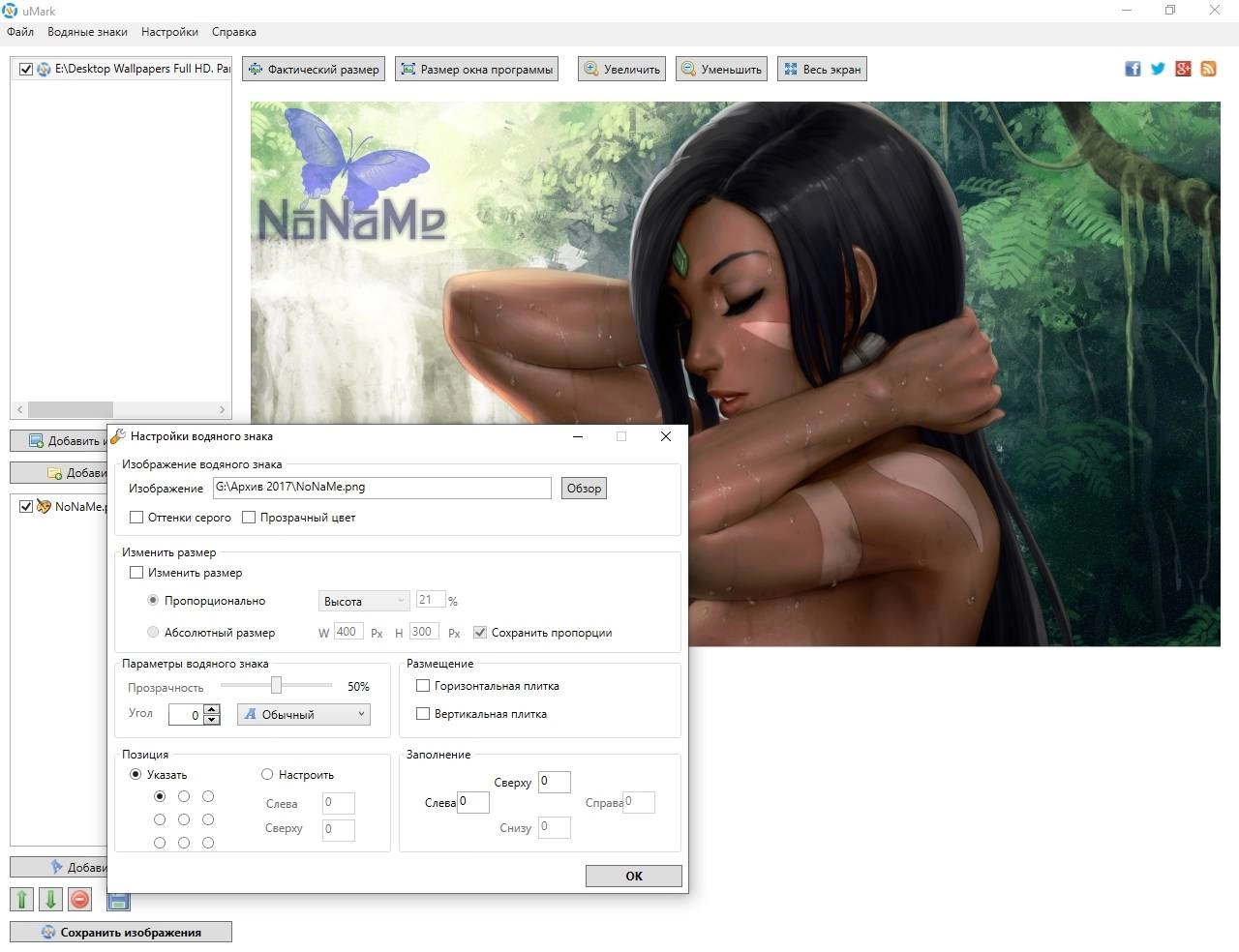1239x952 pixels.
Task: Click the Слева padding field
Action: point(472,802)
